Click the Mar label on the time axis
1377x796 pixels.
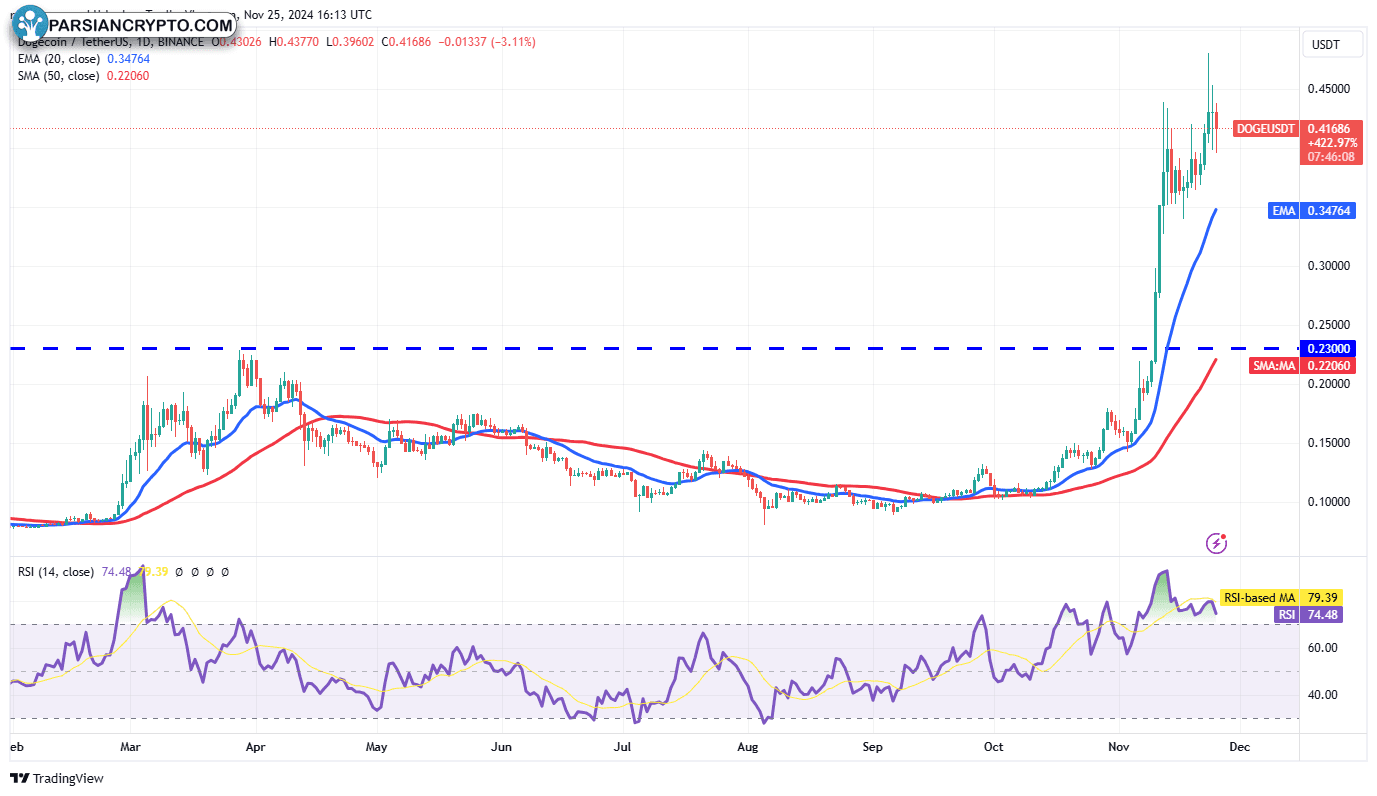[x=130, y=746]
